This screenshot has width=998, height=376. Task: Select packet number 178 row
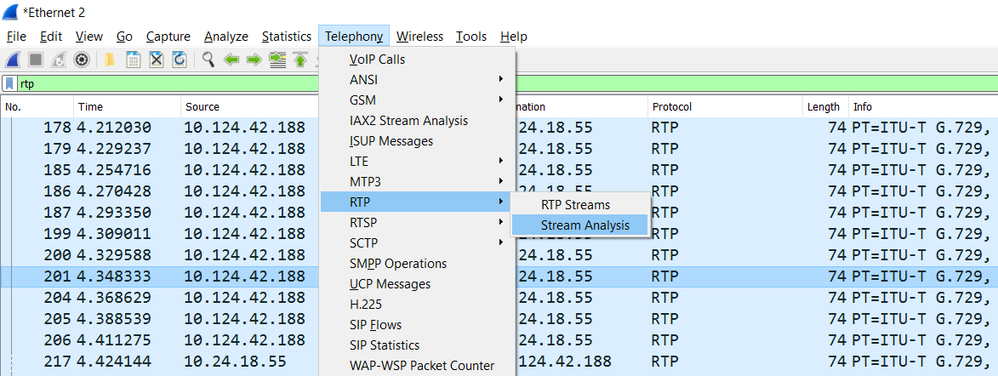coord(499,128)
